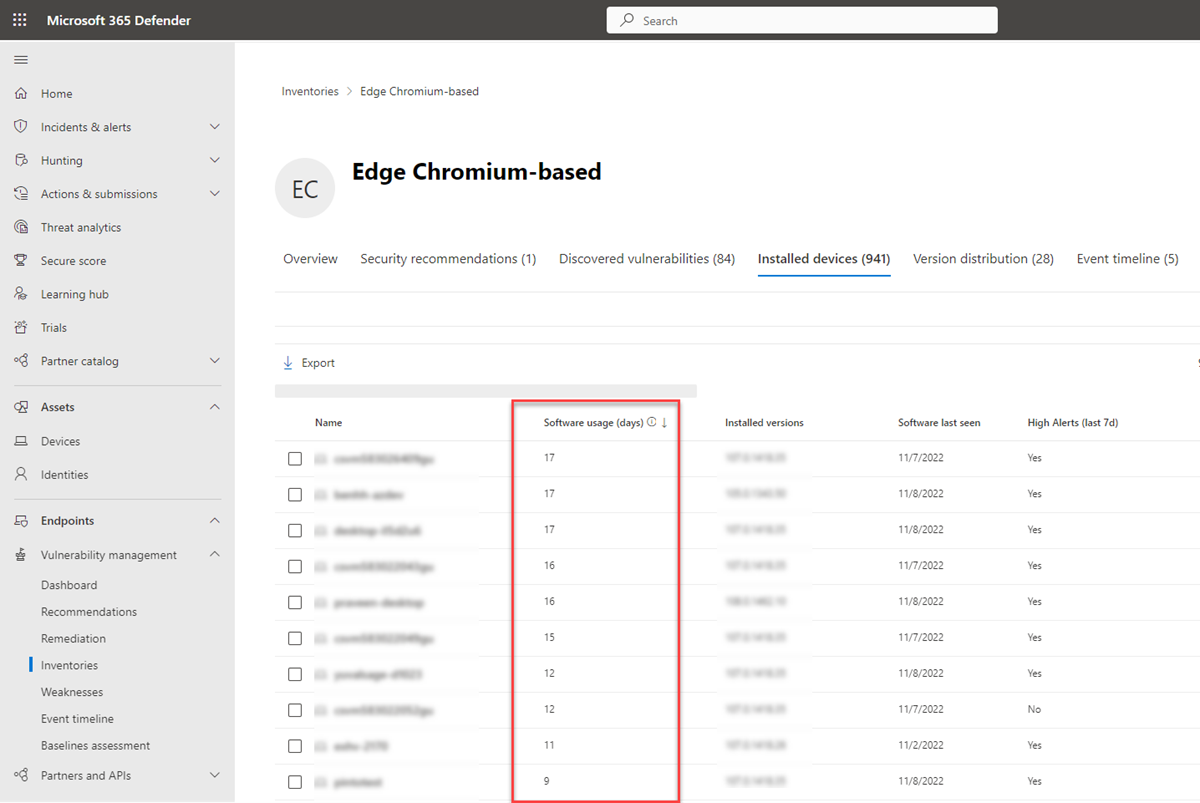Open Dashboard under Vulnerability management
This screenshot has width=1200, height=803.
click(69, 585)
